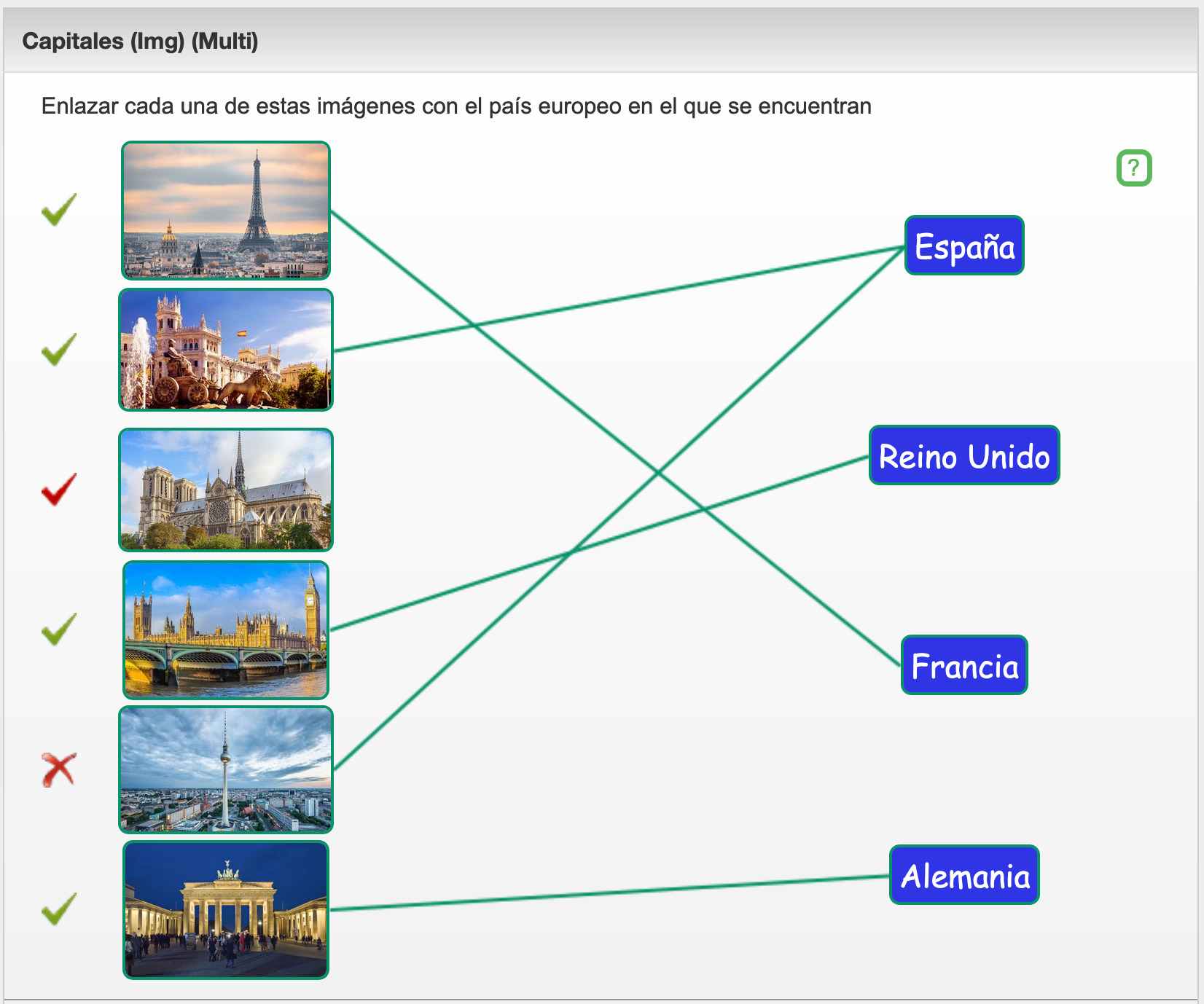
Task: Click the green checkmark beside Big Ben image
Action: (x=59, y=630)
